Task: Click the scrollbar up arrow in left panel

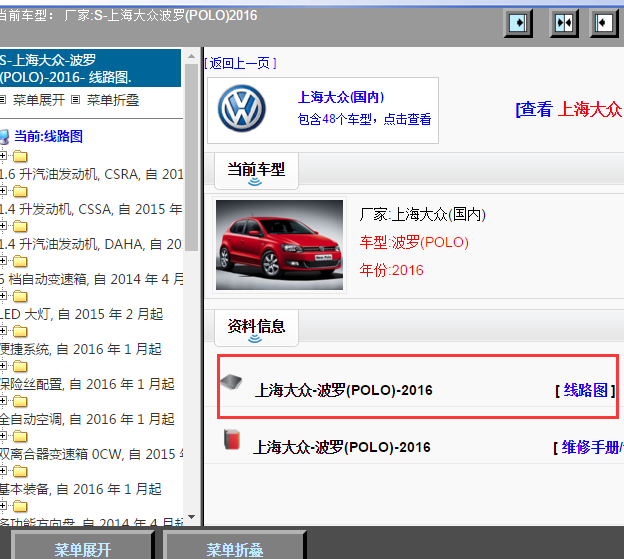Action: pos(191,56)
